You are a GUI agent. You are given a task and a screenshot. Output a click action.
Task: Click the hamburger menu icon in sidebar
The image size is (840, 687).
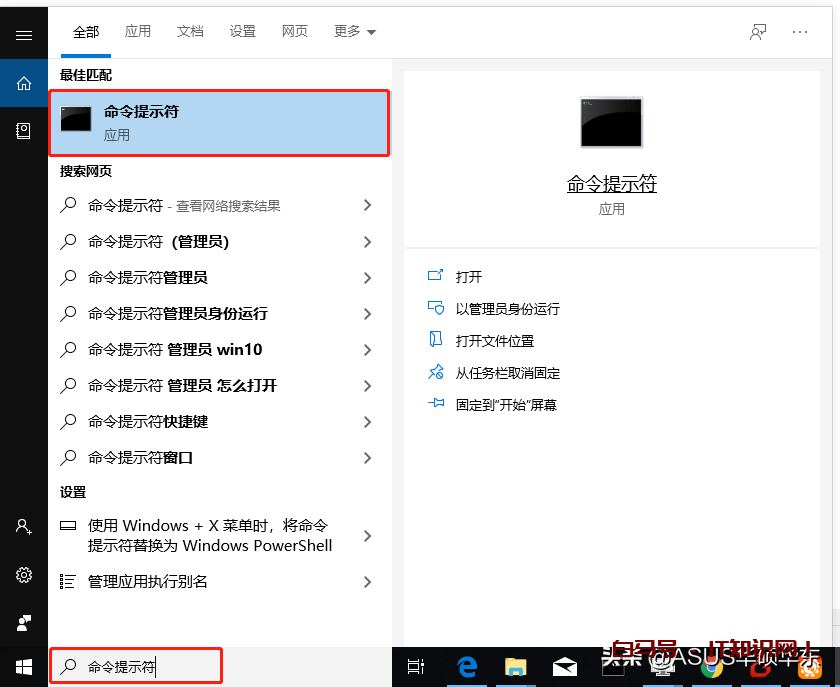pyautogui.click(x=24, y=35)
